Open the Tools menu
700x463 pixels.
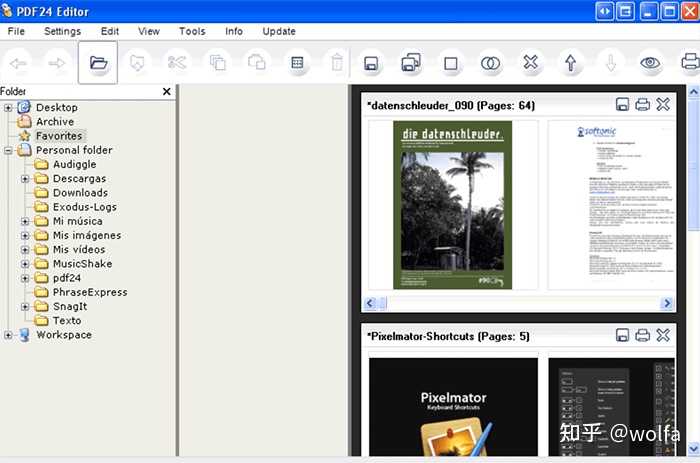point(192,31)
